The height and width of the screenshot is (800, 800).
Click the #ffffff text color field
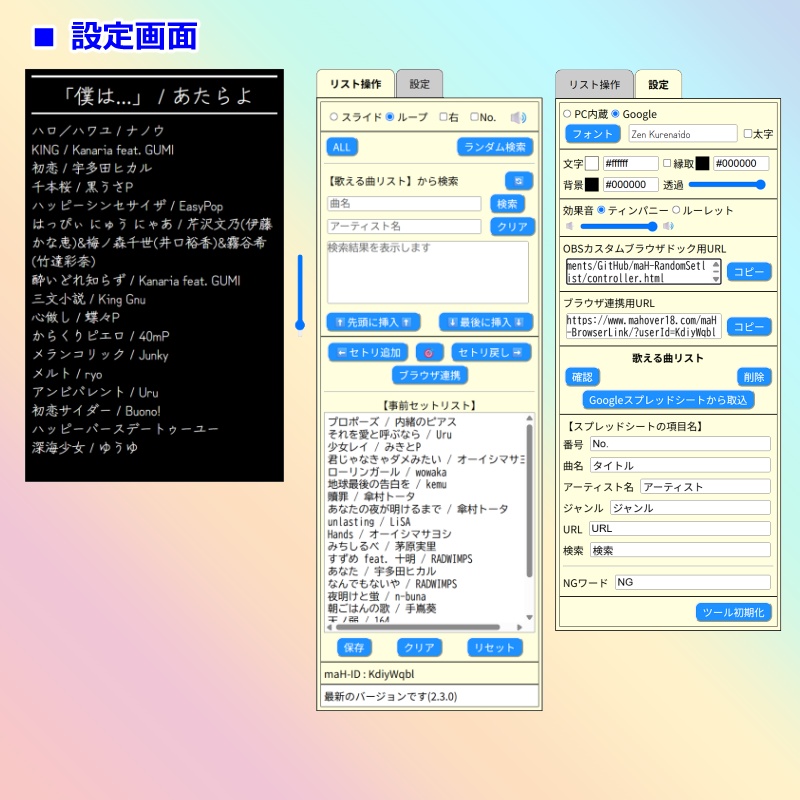[631, 163]
